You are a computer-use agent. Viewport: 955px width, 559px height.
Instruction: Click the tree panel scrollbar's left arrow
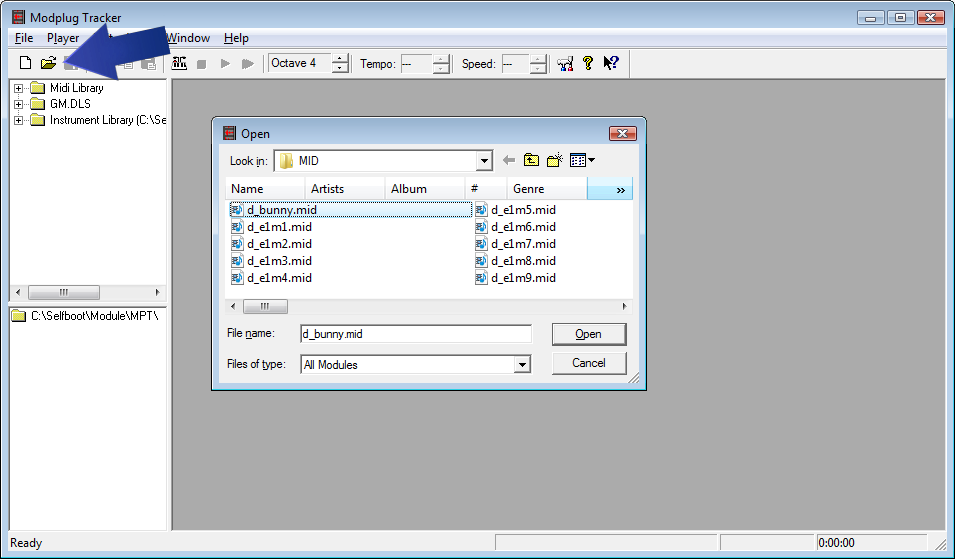coord(18,292)
